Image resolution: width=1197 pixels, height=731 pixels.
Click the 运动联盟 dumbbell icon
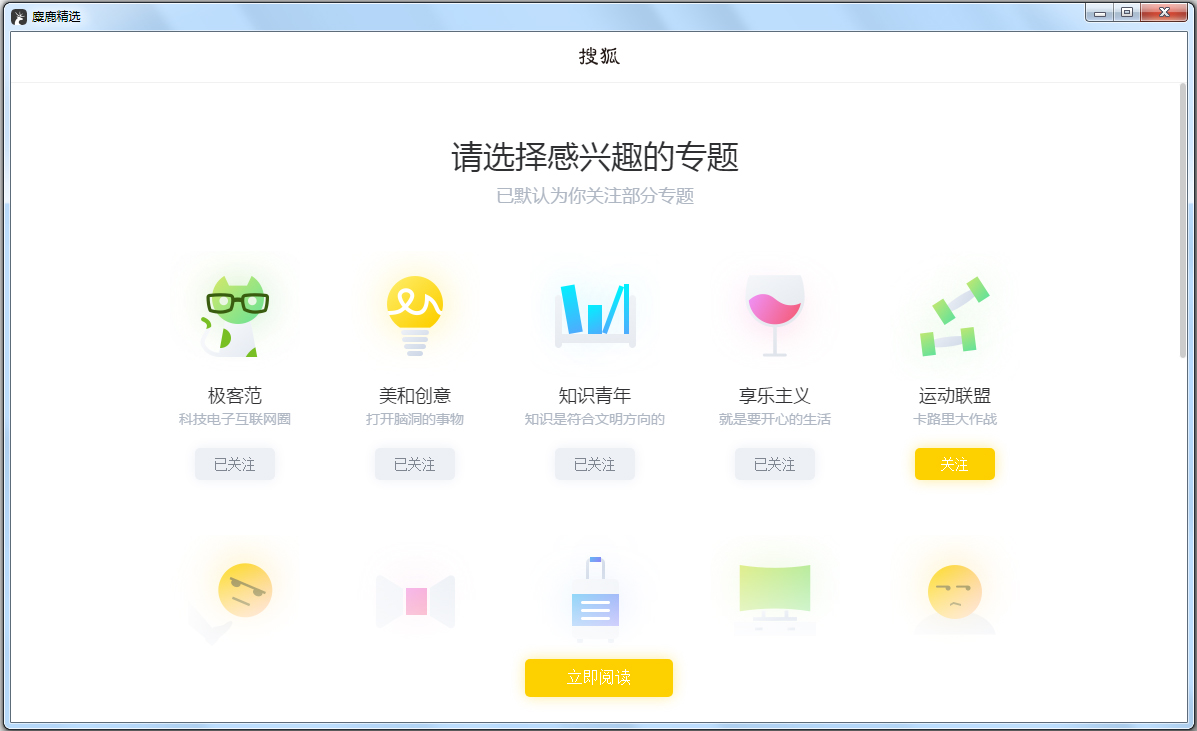tap(954, 316)
